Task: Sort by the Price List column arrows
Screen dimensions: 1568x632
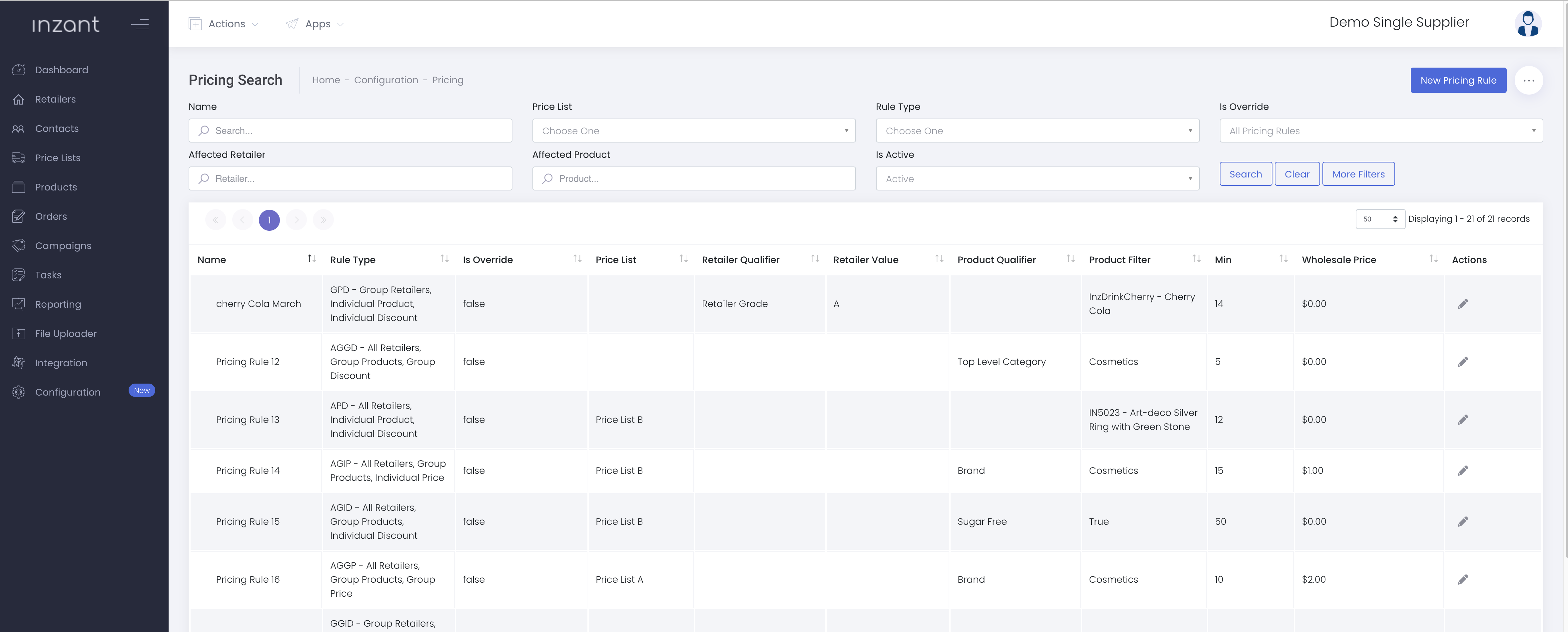Action: tap(684, 258)
